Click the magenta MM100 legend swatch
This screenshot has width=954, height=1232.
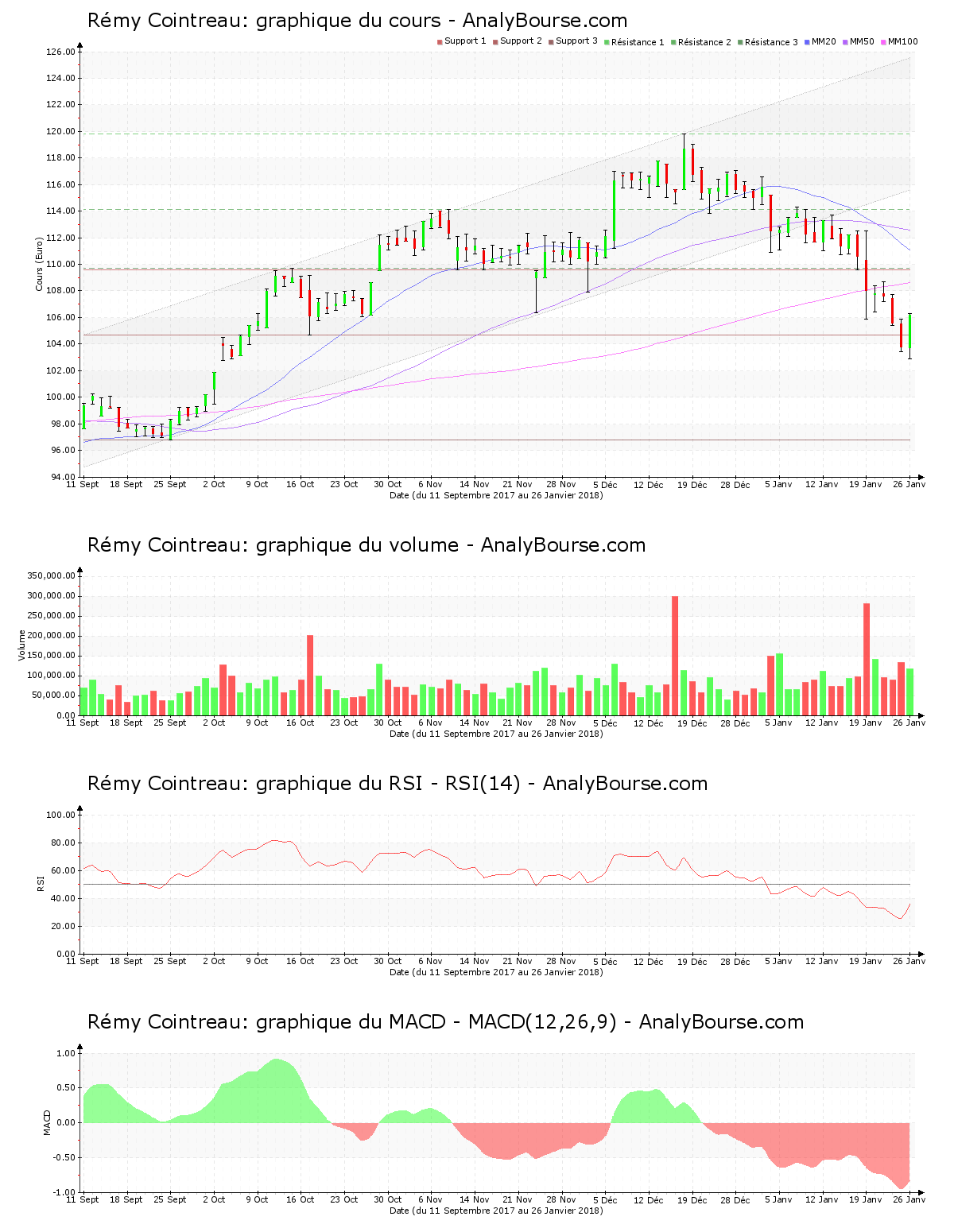coord(884,41)
